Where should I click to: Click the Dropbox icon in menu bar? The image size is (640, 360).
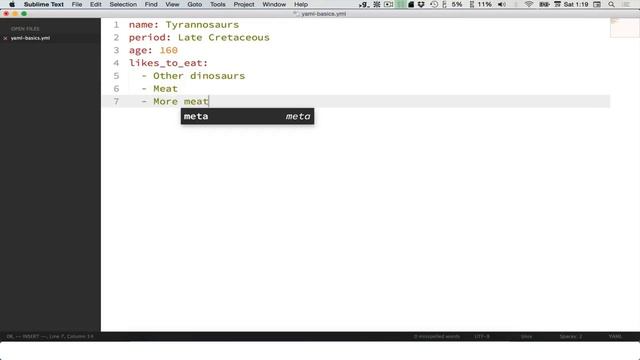[421, 4]
